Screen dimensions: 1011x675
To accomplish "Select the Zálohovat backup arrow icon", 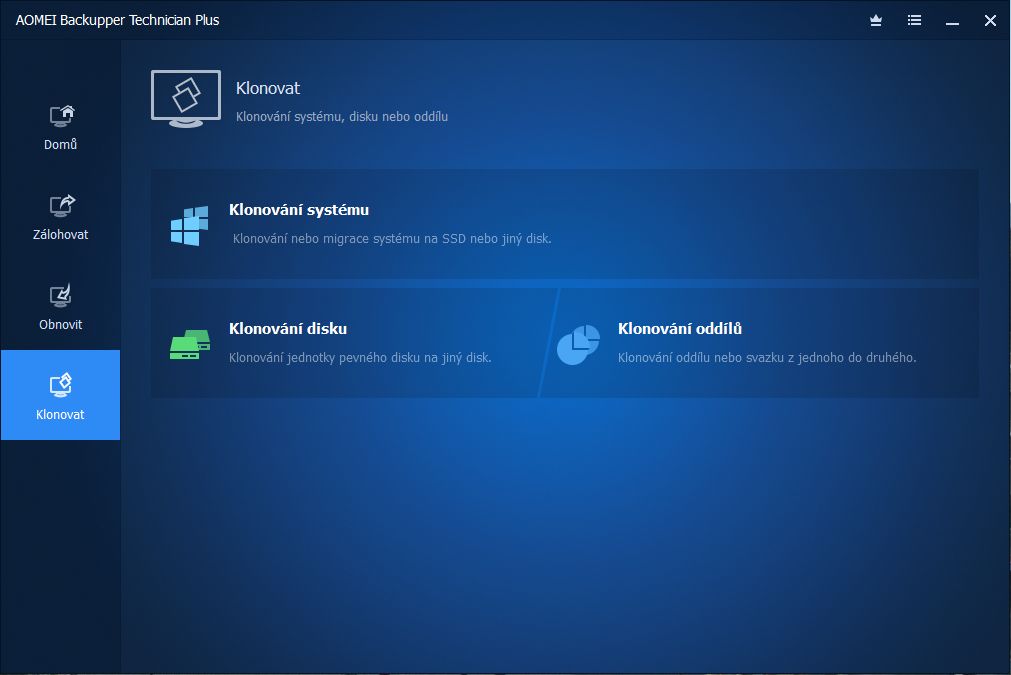I will tap(61, 206).
